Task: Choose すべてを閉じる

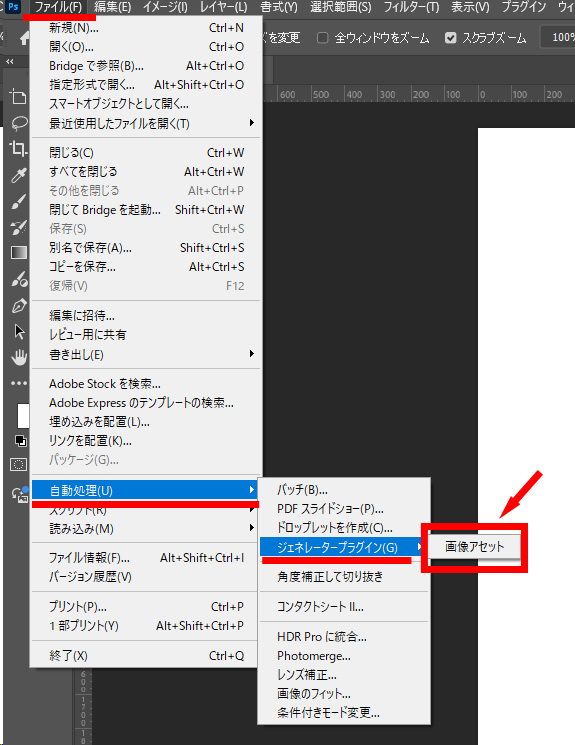Action: pos(146,172)
